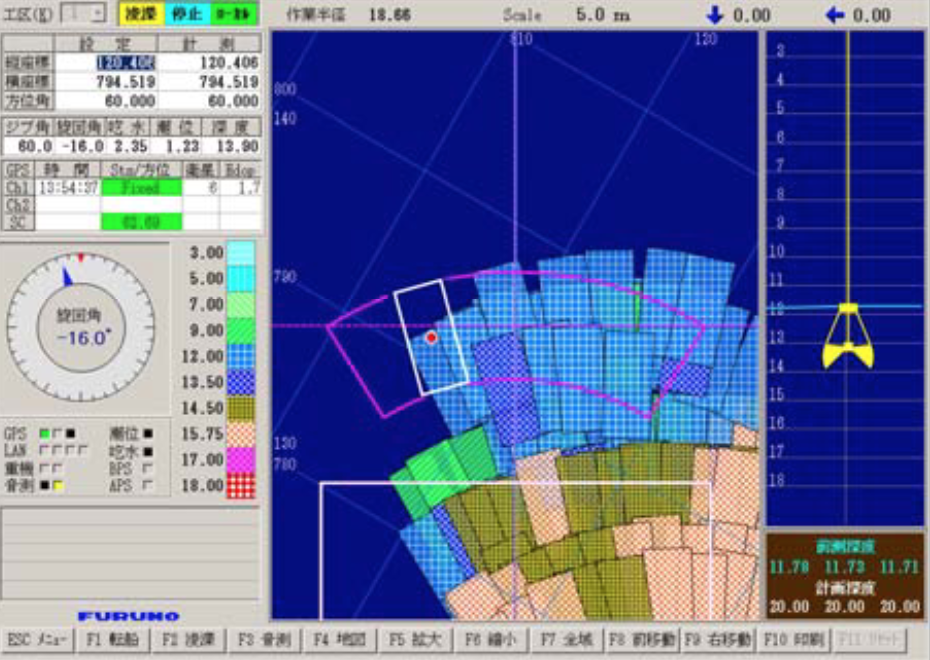The width and height of the screenshot is (930, 660).
Task: Zoom in with F5 拡大
Action: [416, 640]
